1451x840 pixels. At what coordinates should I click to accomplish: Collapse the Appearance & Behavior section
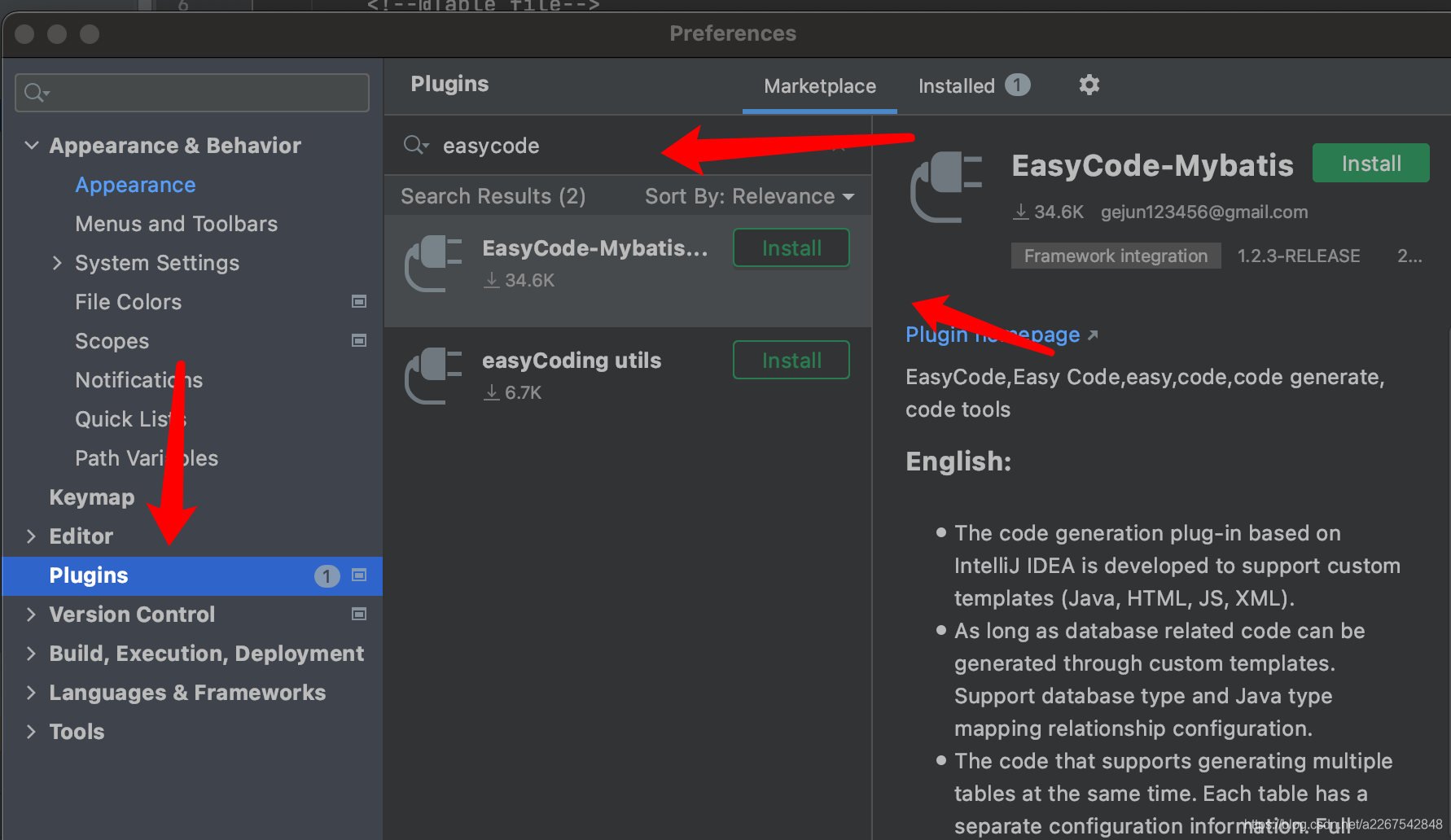coord(31,145)
